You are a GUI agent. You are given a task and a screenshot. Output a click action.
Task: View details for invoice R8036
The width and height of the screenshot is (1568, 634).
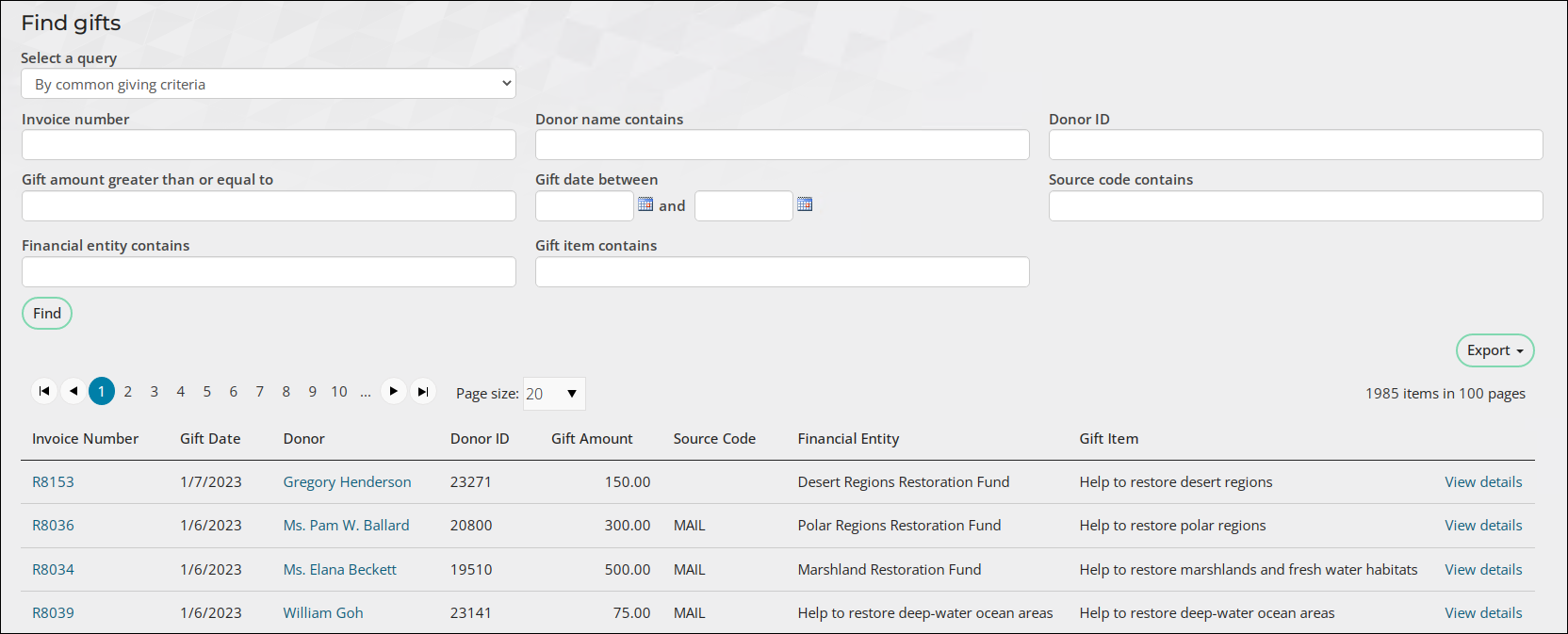coord(1483,526)
